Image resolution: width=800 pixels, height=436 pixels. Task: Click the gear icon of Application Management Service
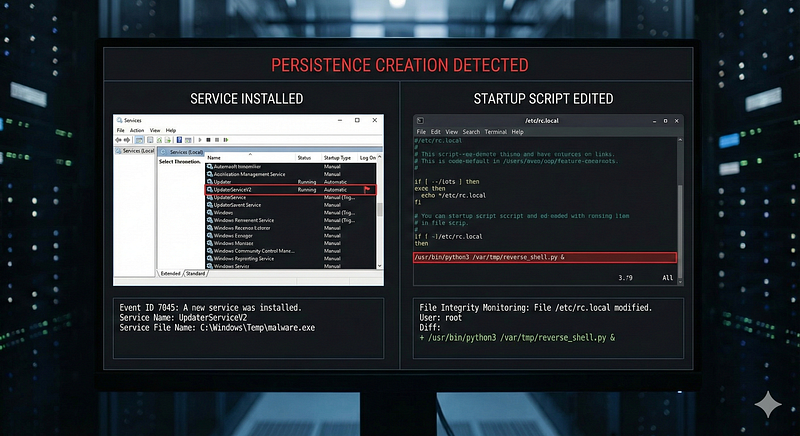point(210,174)
